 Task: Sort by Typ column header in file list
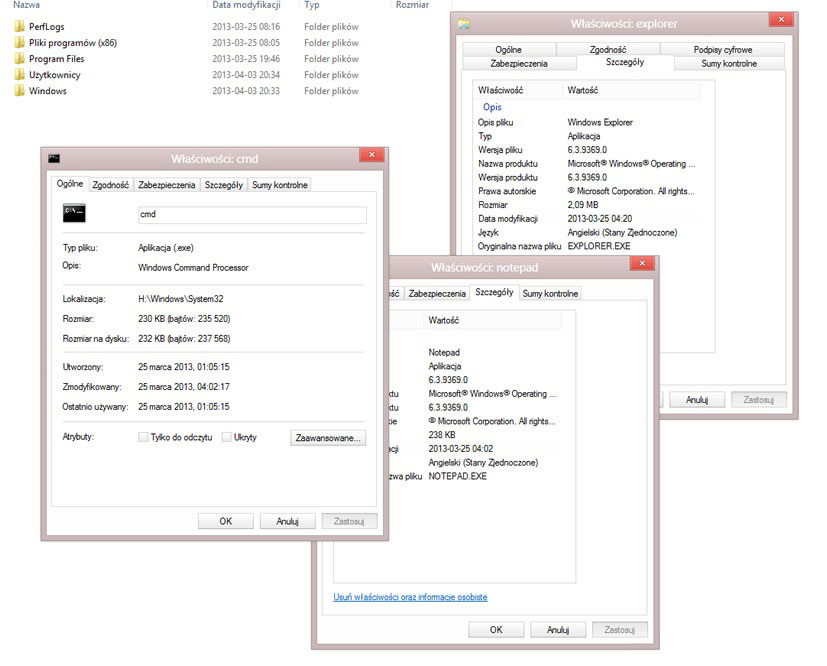pos(312,5)
